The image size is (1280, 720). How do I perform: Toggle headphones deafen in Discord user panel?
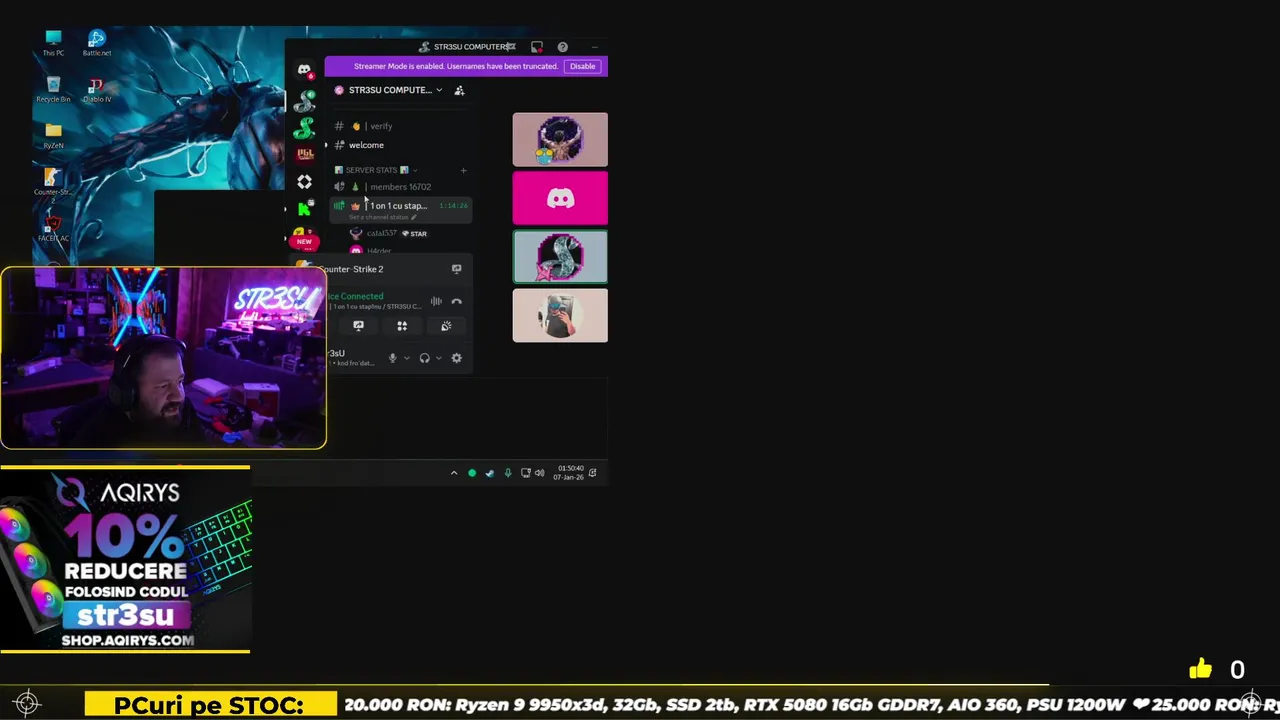(x=425, y=358)
